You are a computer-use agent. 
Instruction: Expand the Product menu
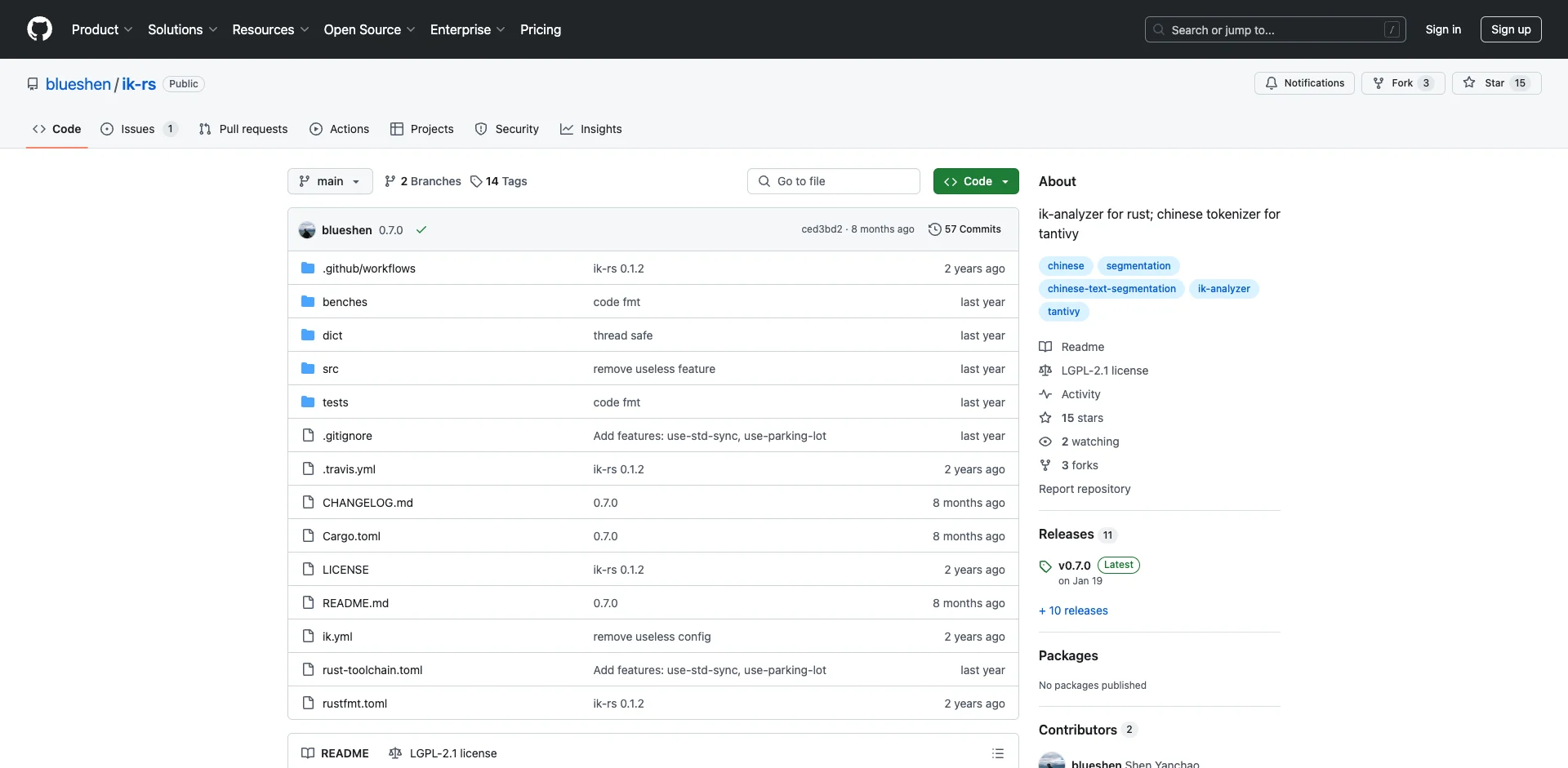pos(102,29)
